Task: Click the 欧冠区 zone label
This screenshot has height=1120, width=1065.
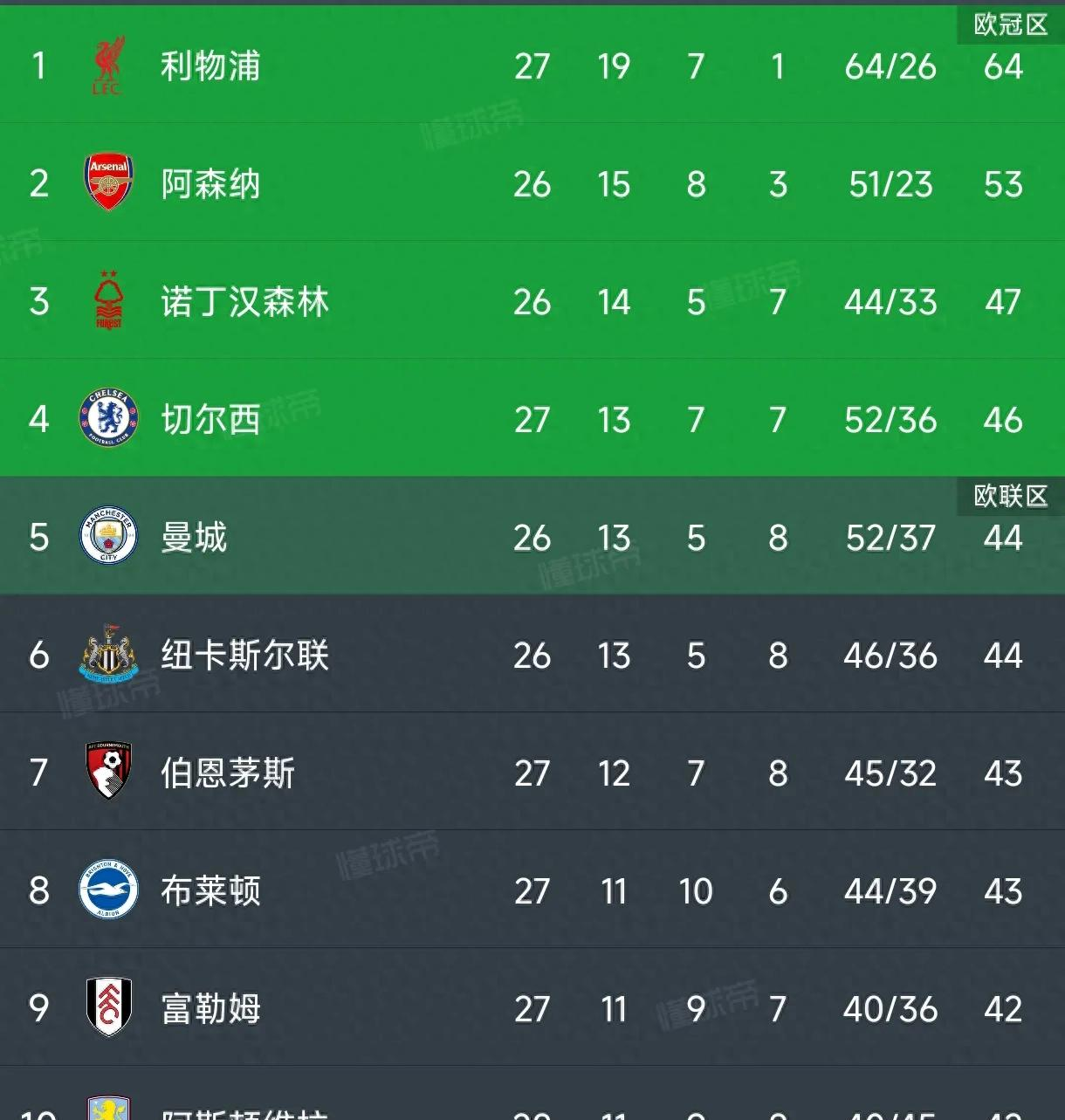Action: click(1010, 24)
